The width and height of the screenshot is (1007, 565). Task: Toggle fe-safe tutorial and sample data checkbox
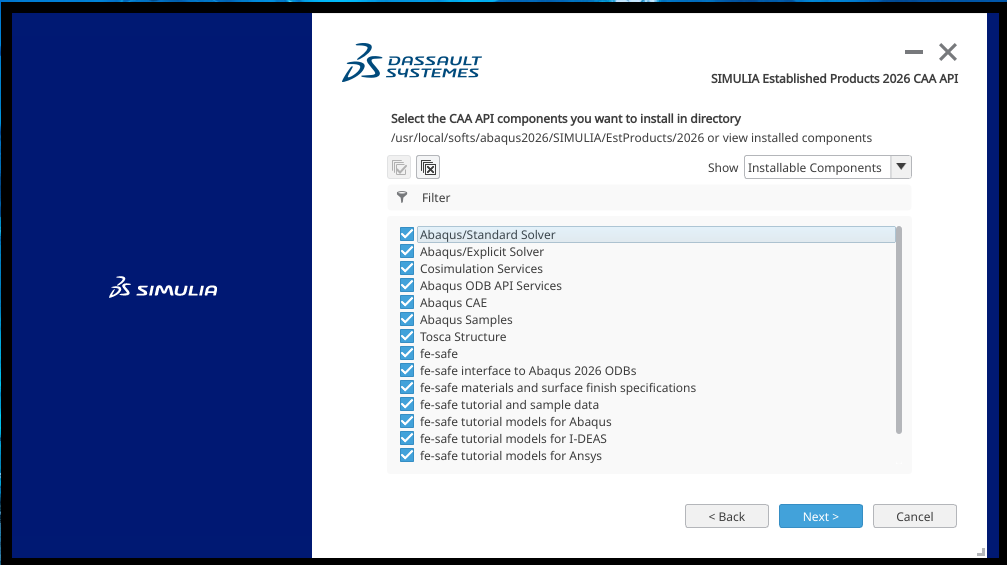(407, 404)
